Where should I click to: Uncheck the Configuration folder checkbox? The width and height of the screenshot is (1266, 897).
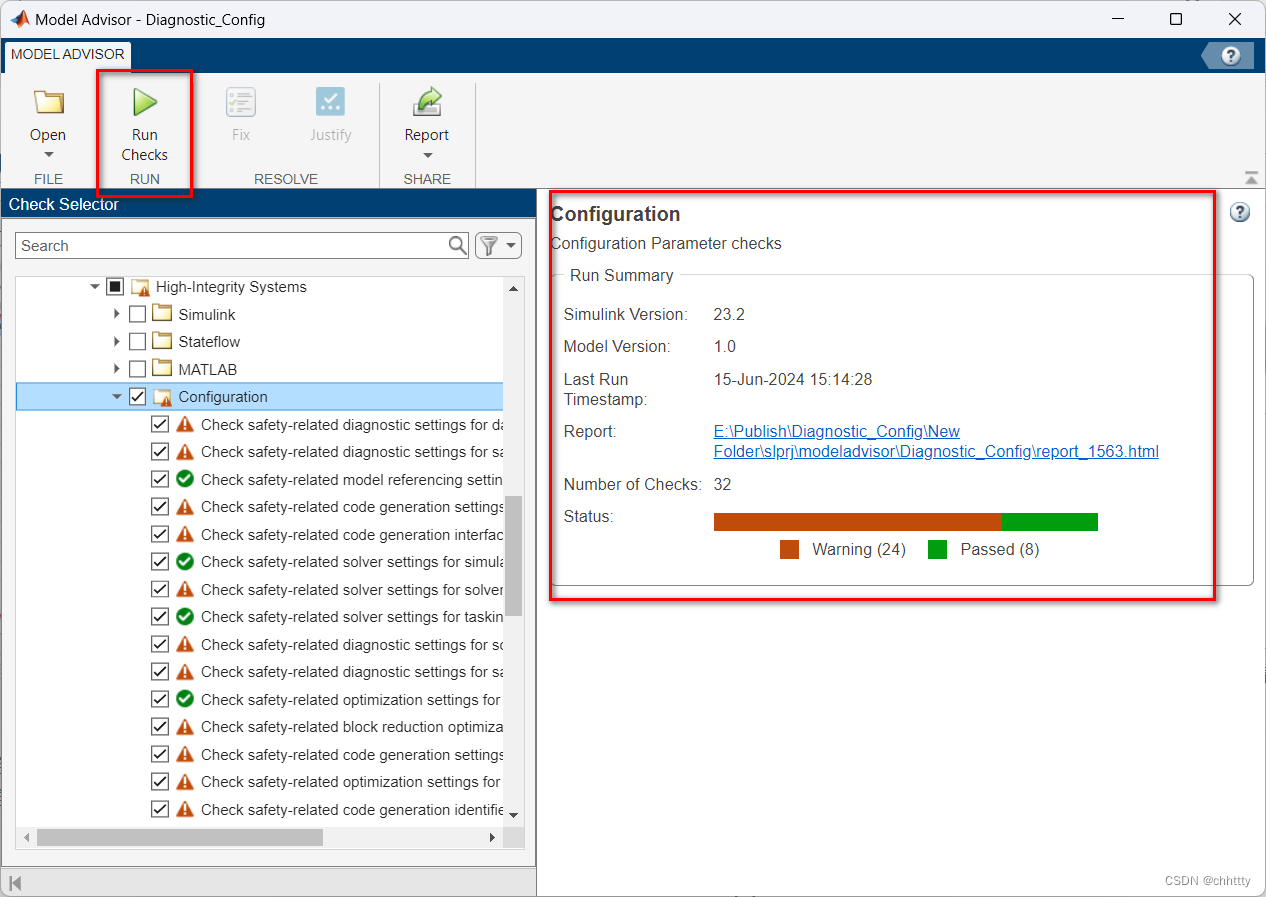click(x=138, y=397)
